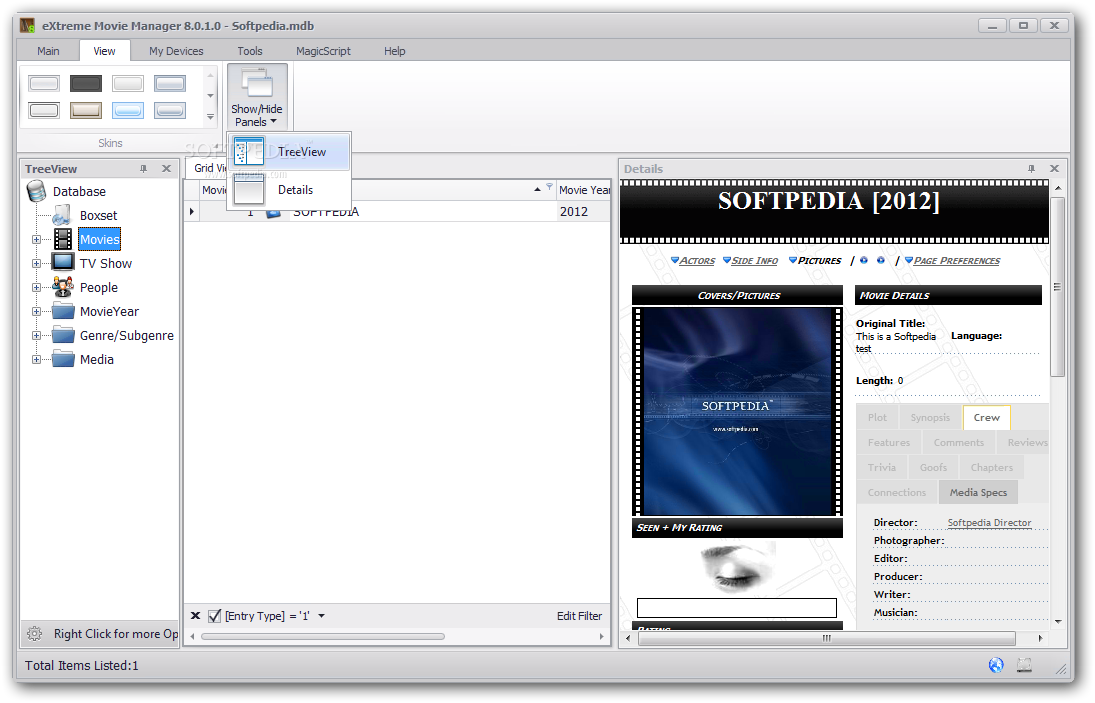Open the filter history dropdown arrow
Viewport: 1095px width, 703px height.
click(321, 616)
